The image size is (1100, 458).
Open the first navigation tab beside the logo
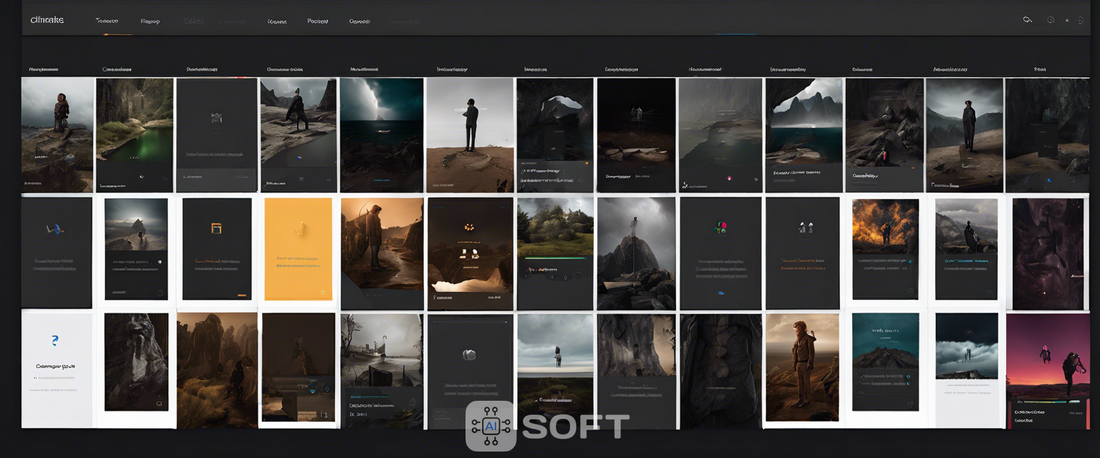point(106,20)
